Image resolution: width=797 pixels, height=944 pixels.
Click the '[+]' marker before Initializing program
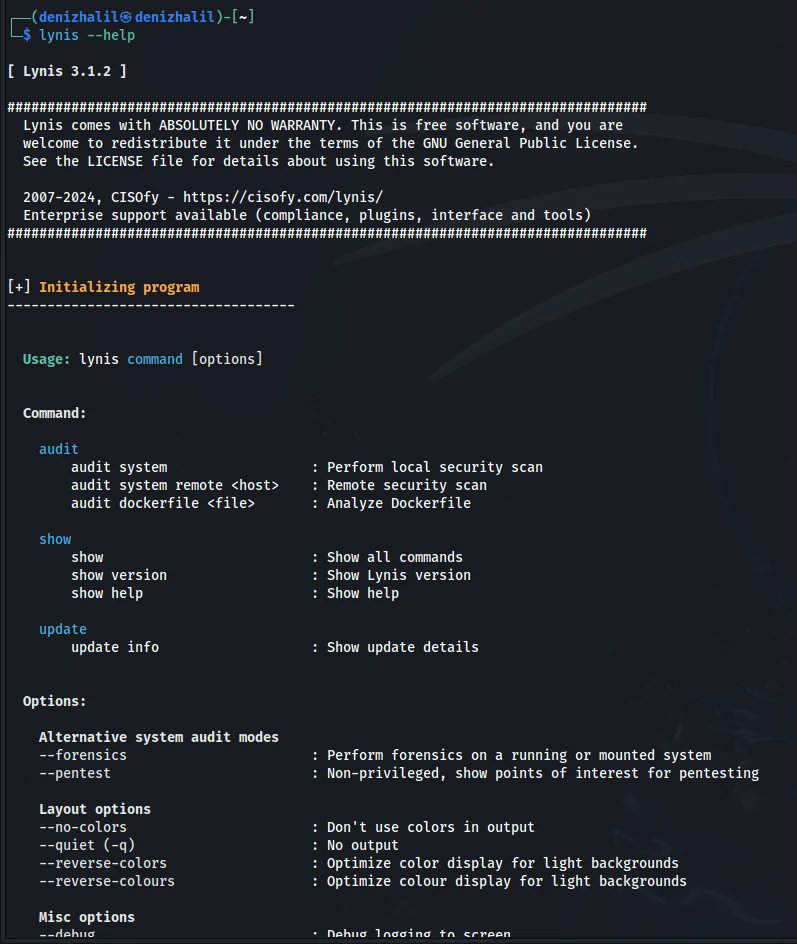coord(19,287)
